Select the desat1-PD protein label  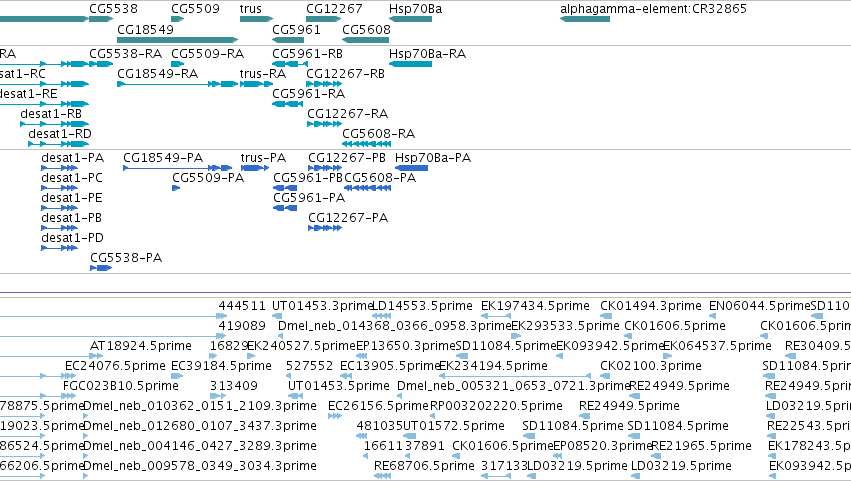click(x=73, y=238)
